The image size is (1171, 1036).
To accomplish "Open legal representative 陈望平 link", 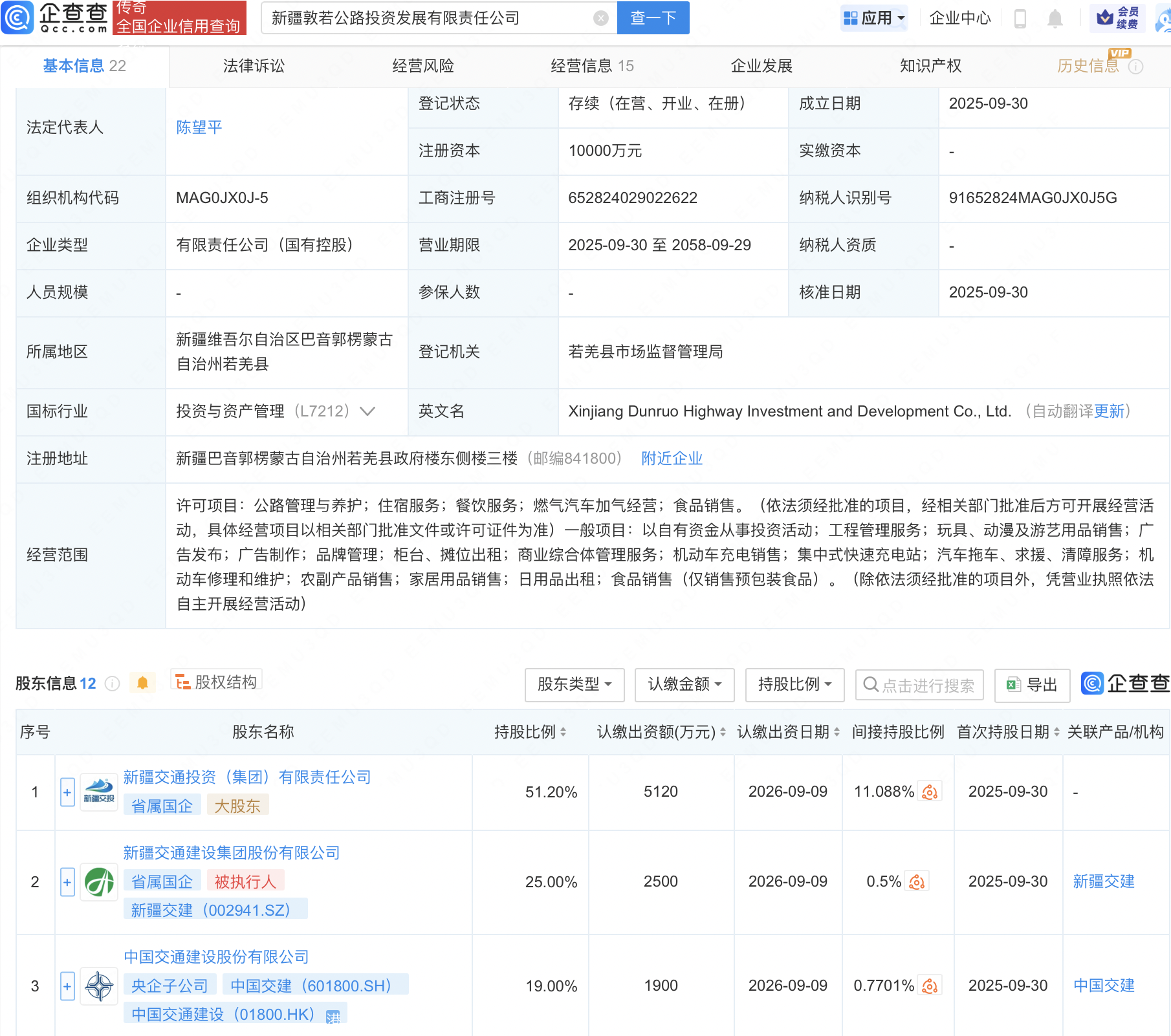I will click(199, 127).
